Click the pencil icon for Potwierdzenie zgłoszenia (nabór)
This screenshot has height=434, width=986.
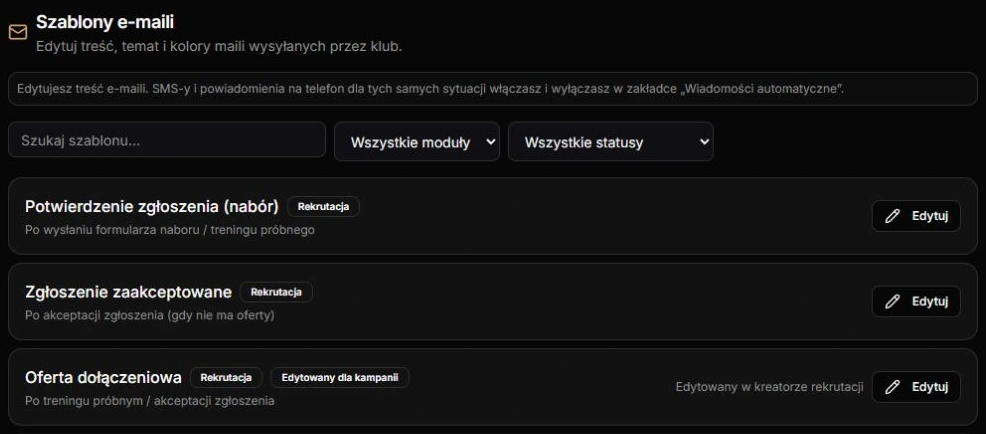(x=892, y=216)
